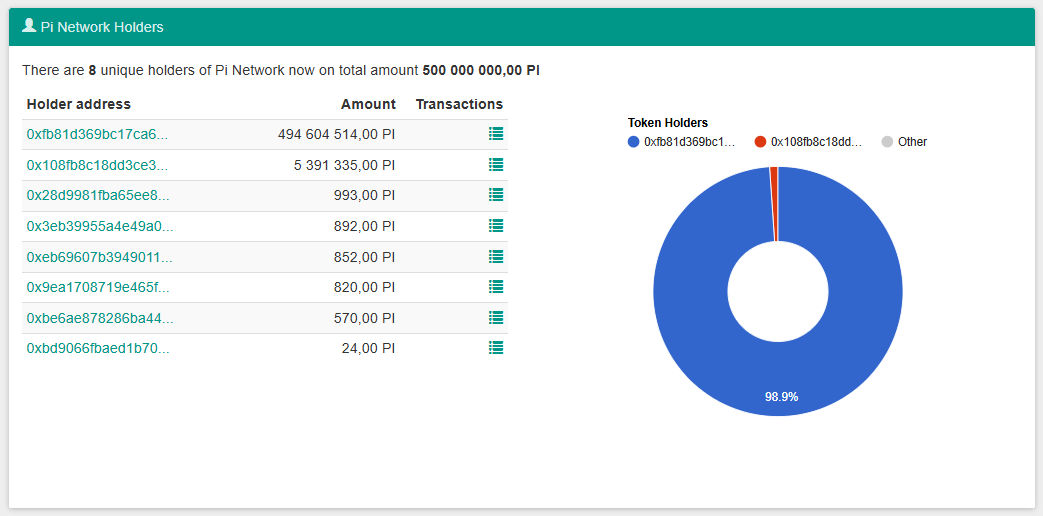The image size is (1043, 516).
Task: Click the amount 892,00 PI
Action: tap(365, 226)
